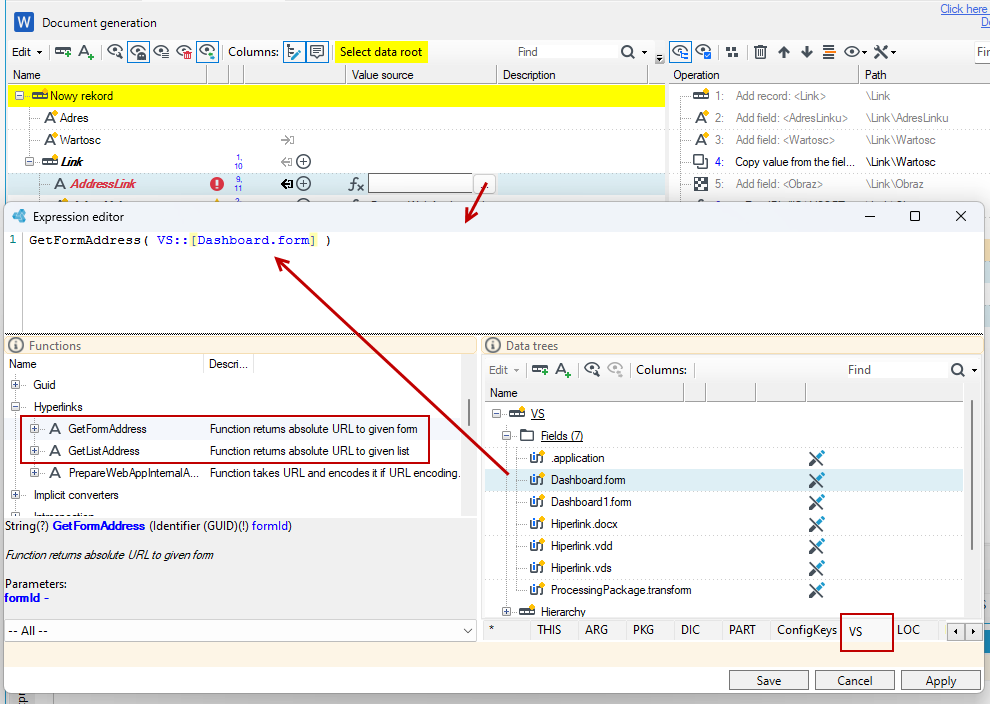
Task: Click the Cancel button
Action: coord(854,681)
